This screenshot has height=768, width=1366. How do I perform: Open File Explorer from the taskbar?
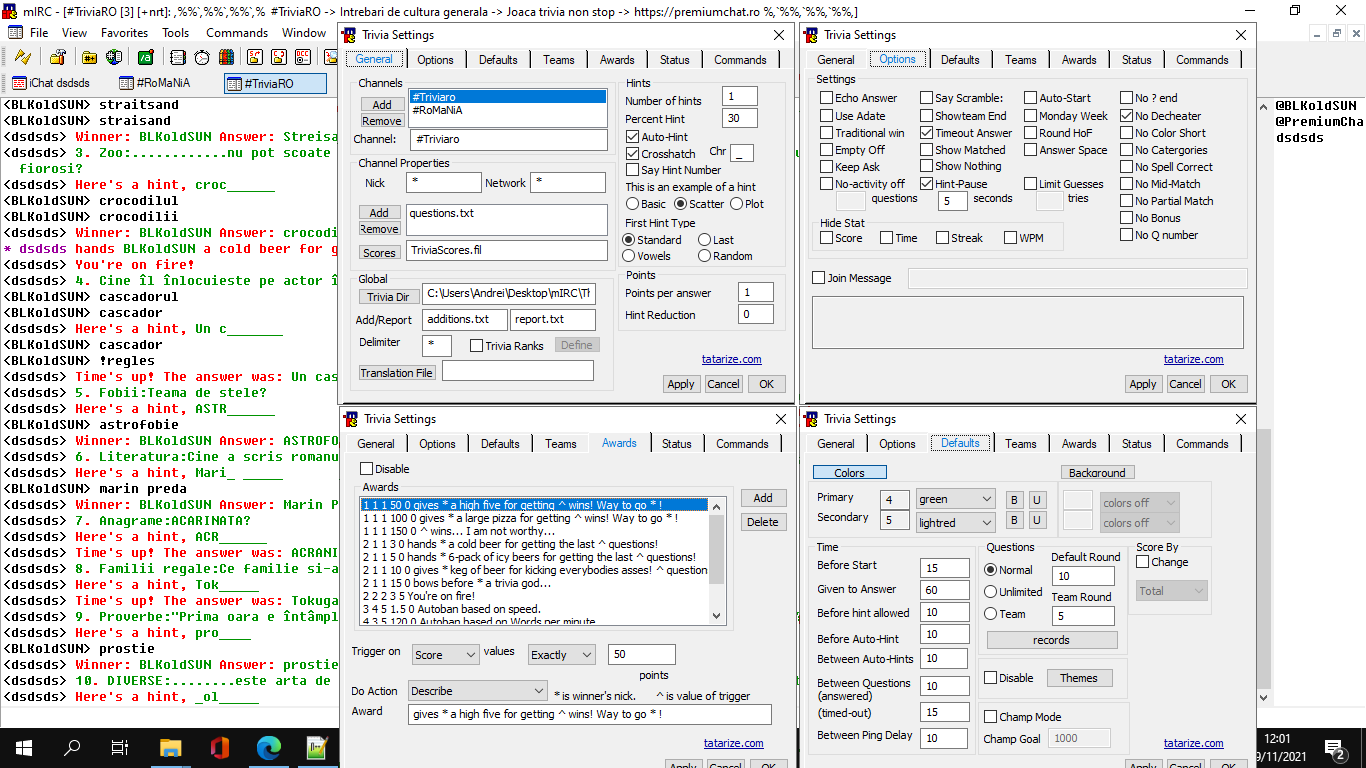[170, 748]
